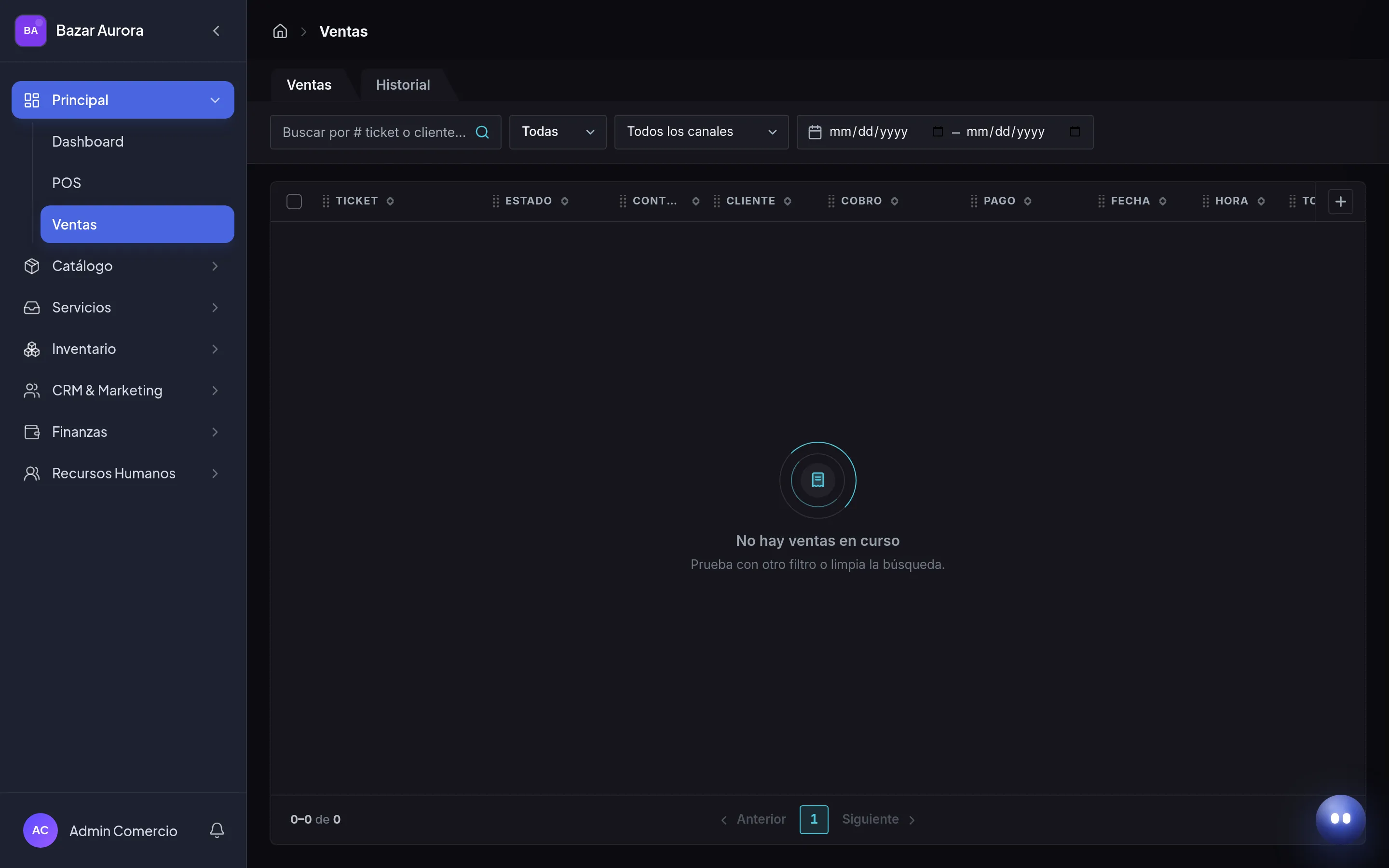This screenshot has width=1389, height=868.
Task: Expand the Servicios section
Action: coord(123,307)
